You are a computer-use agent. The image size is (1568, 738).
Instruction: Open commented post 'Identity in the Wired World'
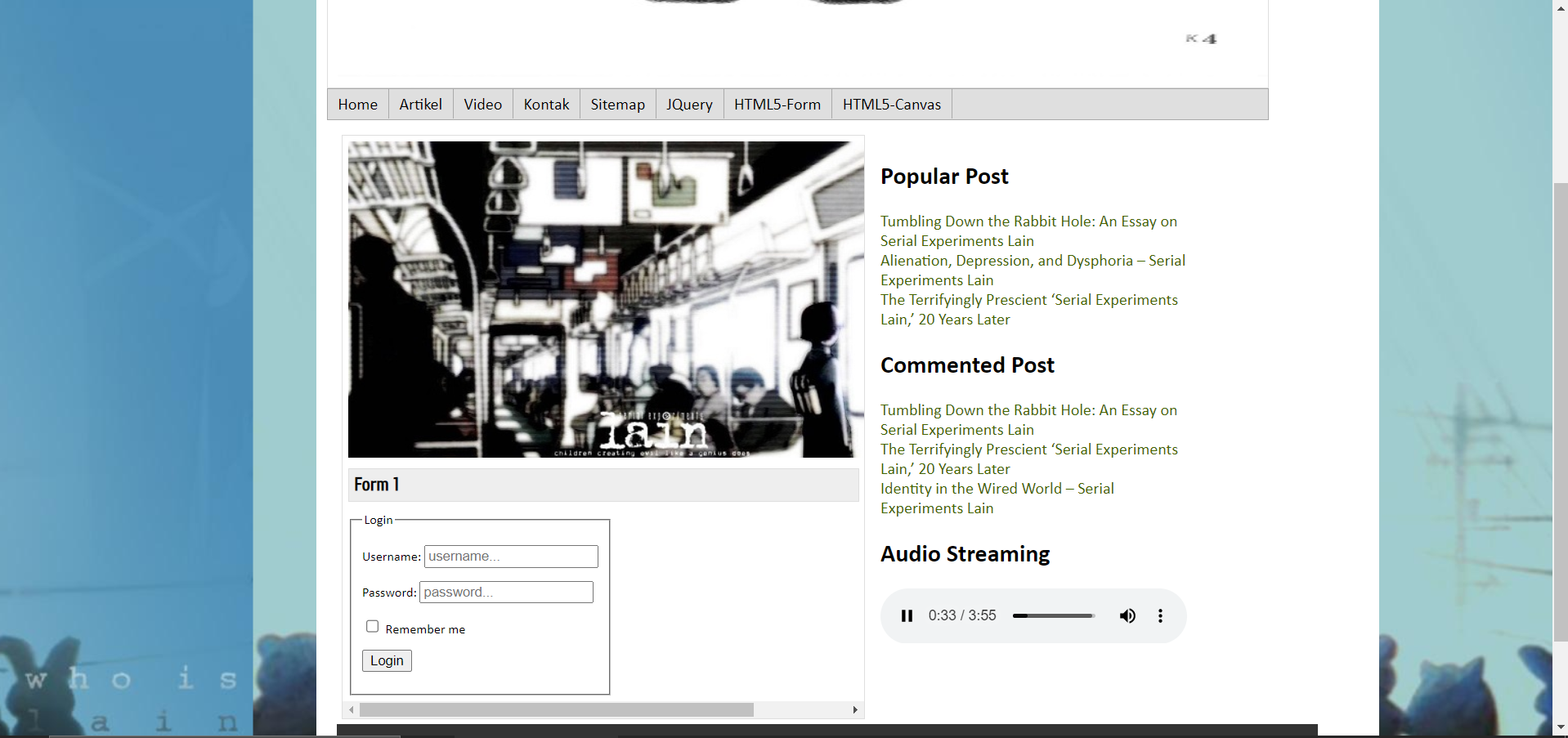997,489
